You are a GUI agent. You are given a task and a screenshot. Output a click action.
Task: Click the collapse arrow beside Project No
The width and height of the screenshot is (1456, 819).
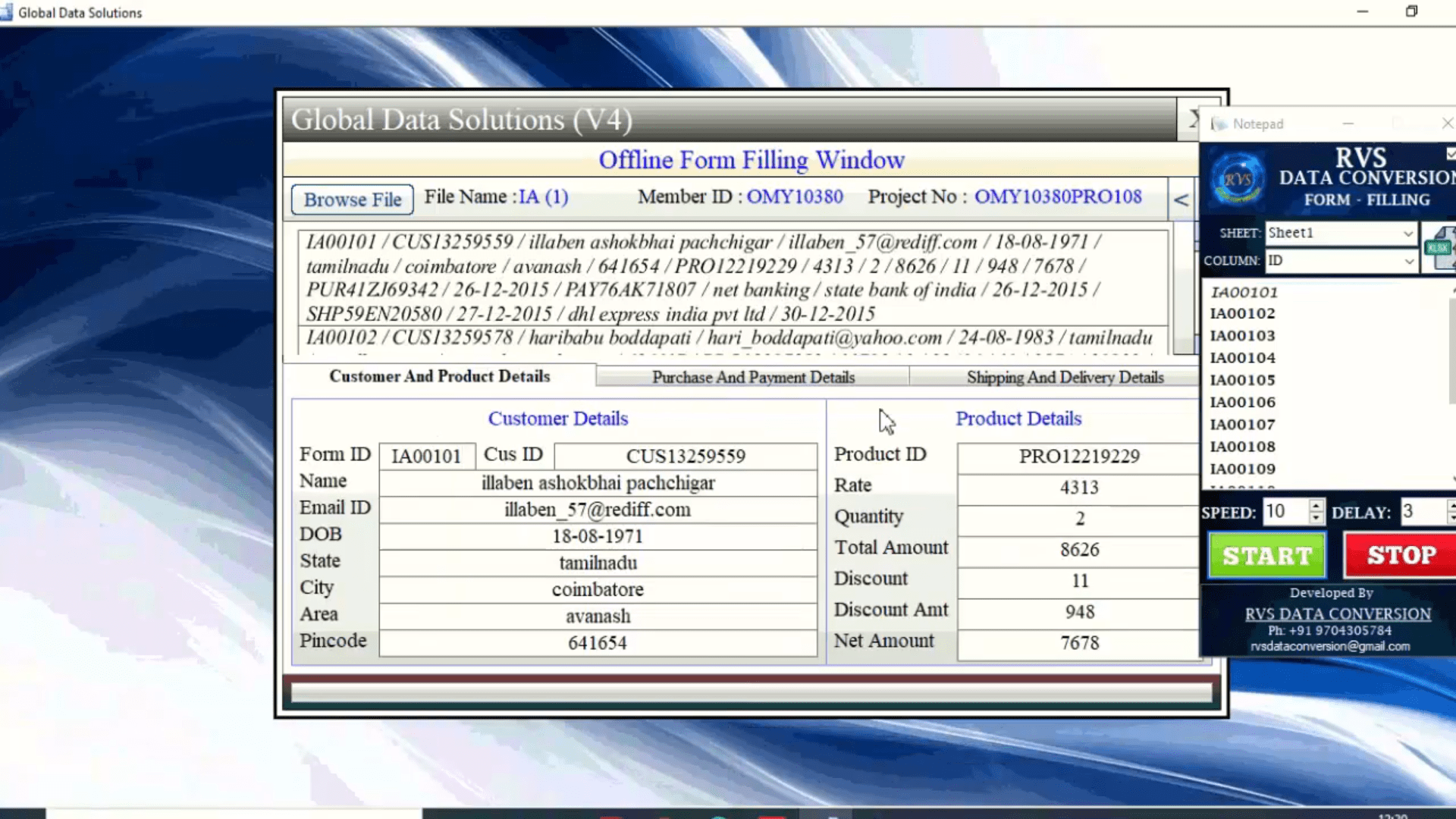coord(1181,200)
